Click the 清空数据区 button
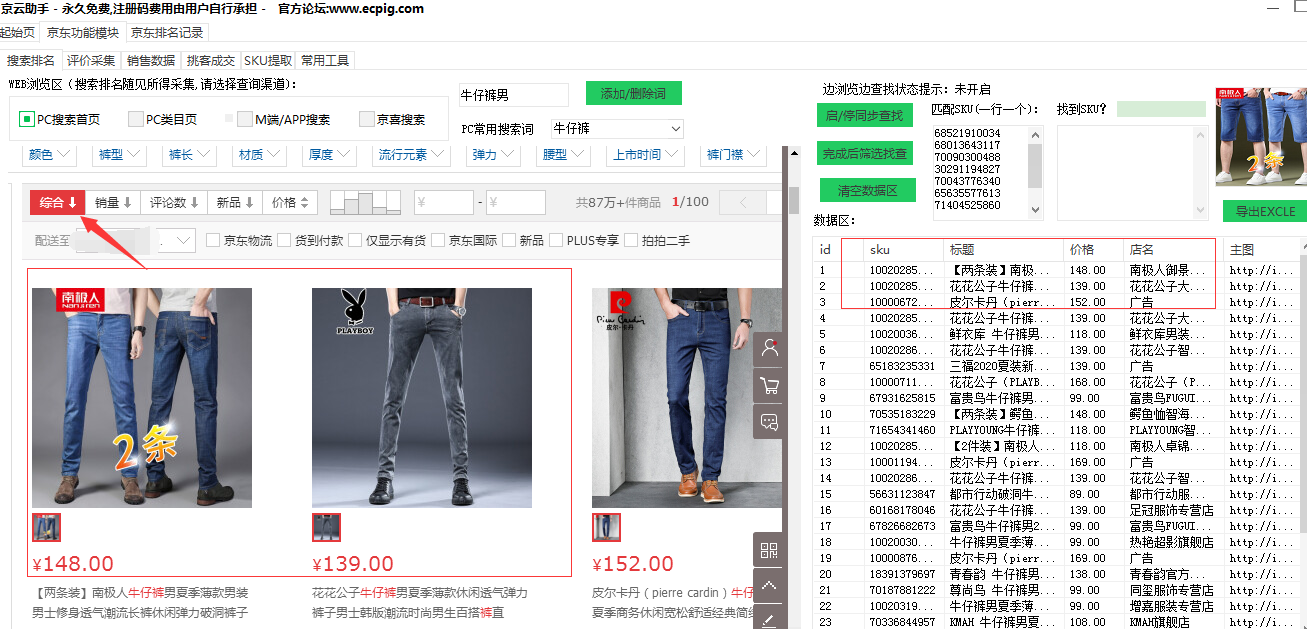This screenshot has height=629, width=1307. tap(868, 190)
